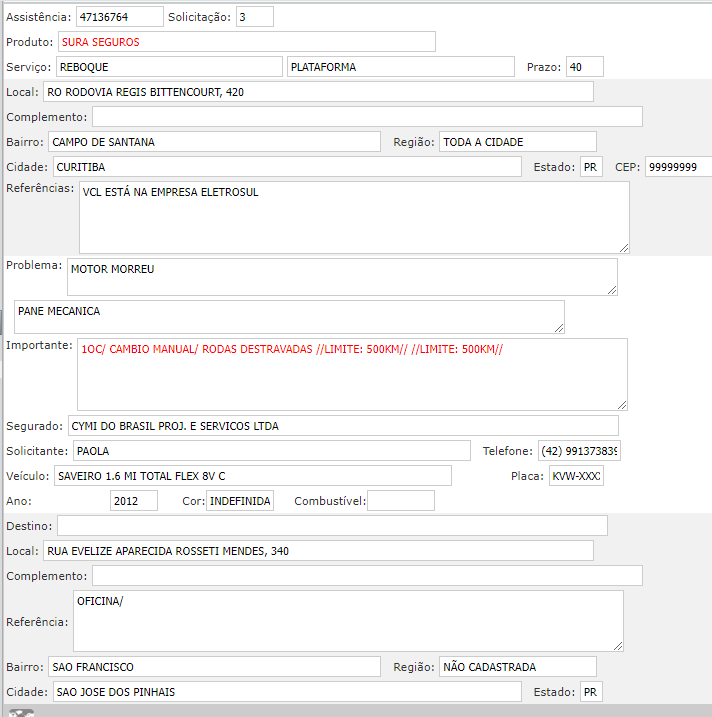The height and width of the screenshot is (717, 712).
Task: Click the Placa field KVW-XXXX
Action: click(576, 476)
